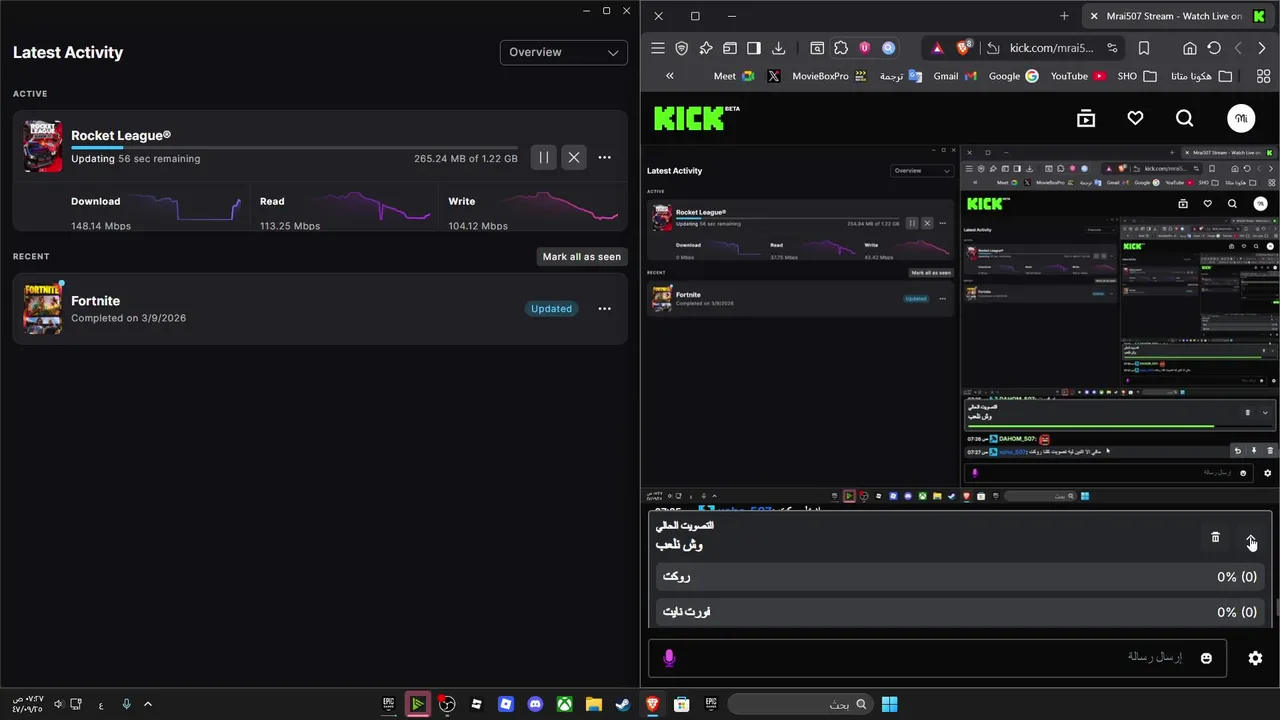Open Brave Leo AI sparkle icon

click(x=706, y=48)
